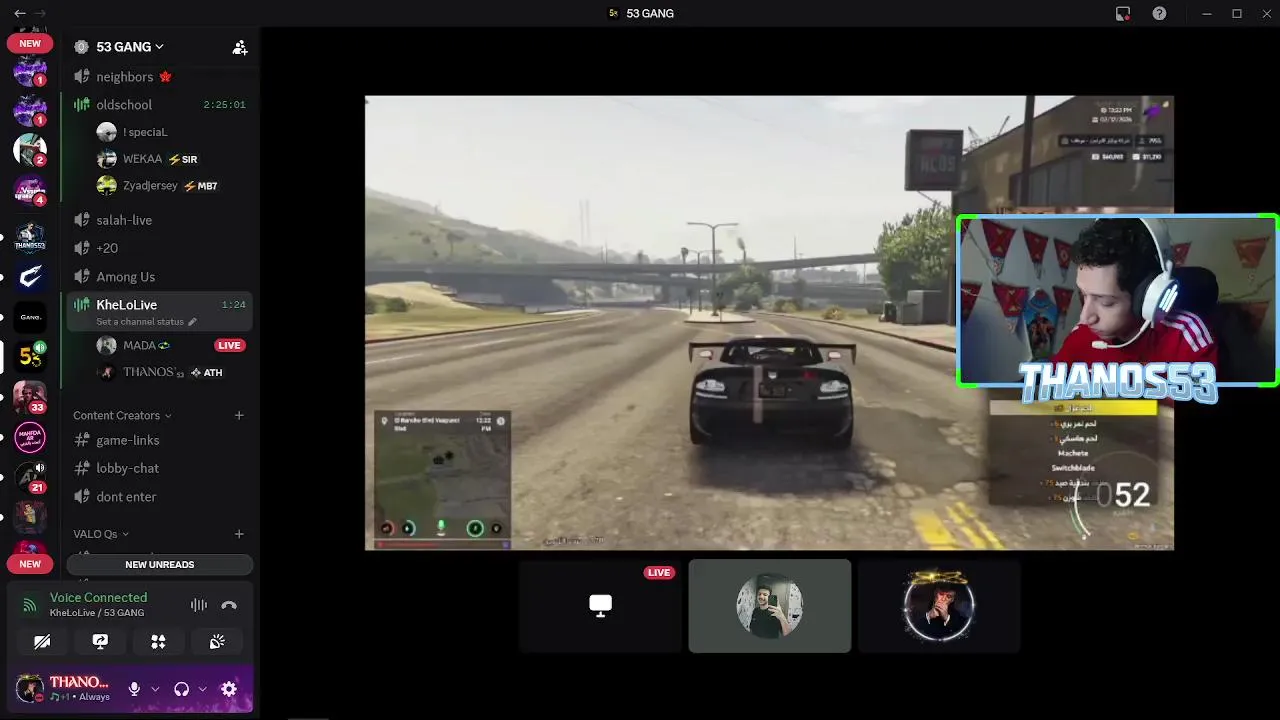Open the activities launcher button

158,642
